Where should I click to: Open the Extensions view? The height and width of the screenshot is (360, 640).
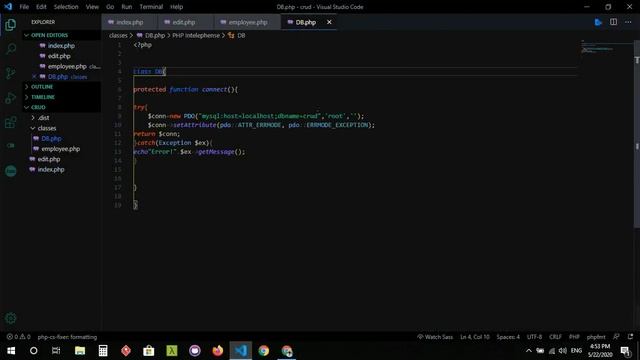(x=11, y=122)
